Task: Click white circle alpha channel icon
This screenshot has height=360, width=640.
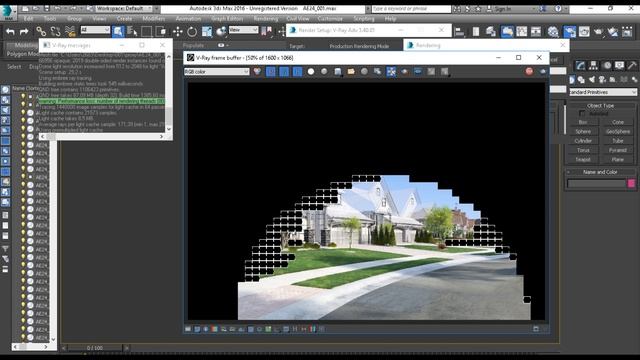Action: (311, 72)
